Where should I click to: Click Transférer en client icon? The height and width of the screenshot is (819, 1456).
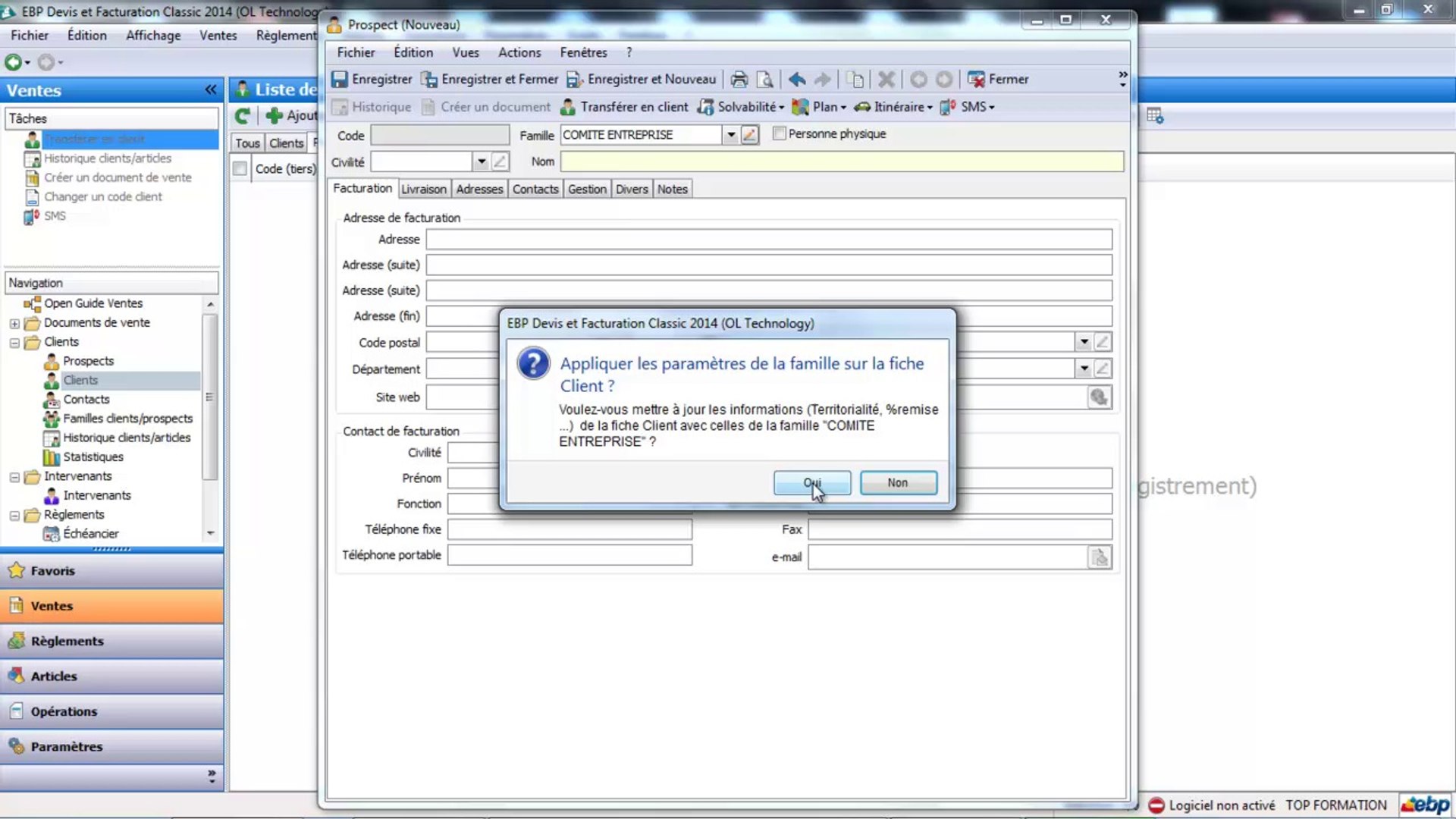click(568, 107)
